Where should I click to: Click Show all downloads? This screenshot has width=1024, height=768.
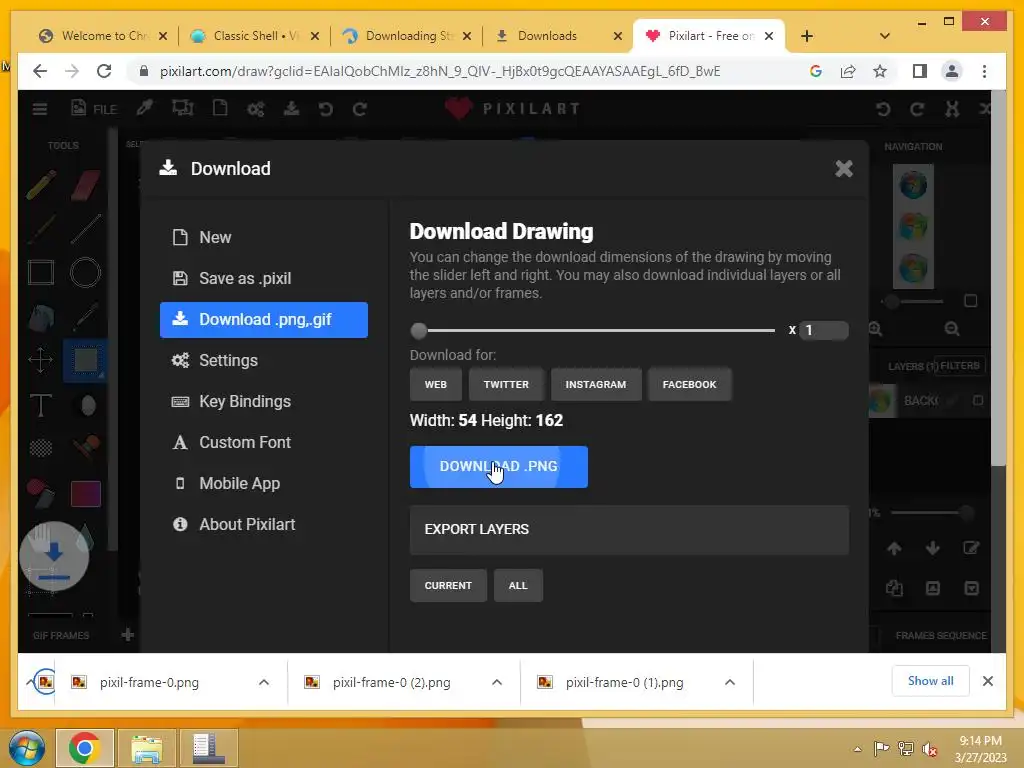(931, 681)
